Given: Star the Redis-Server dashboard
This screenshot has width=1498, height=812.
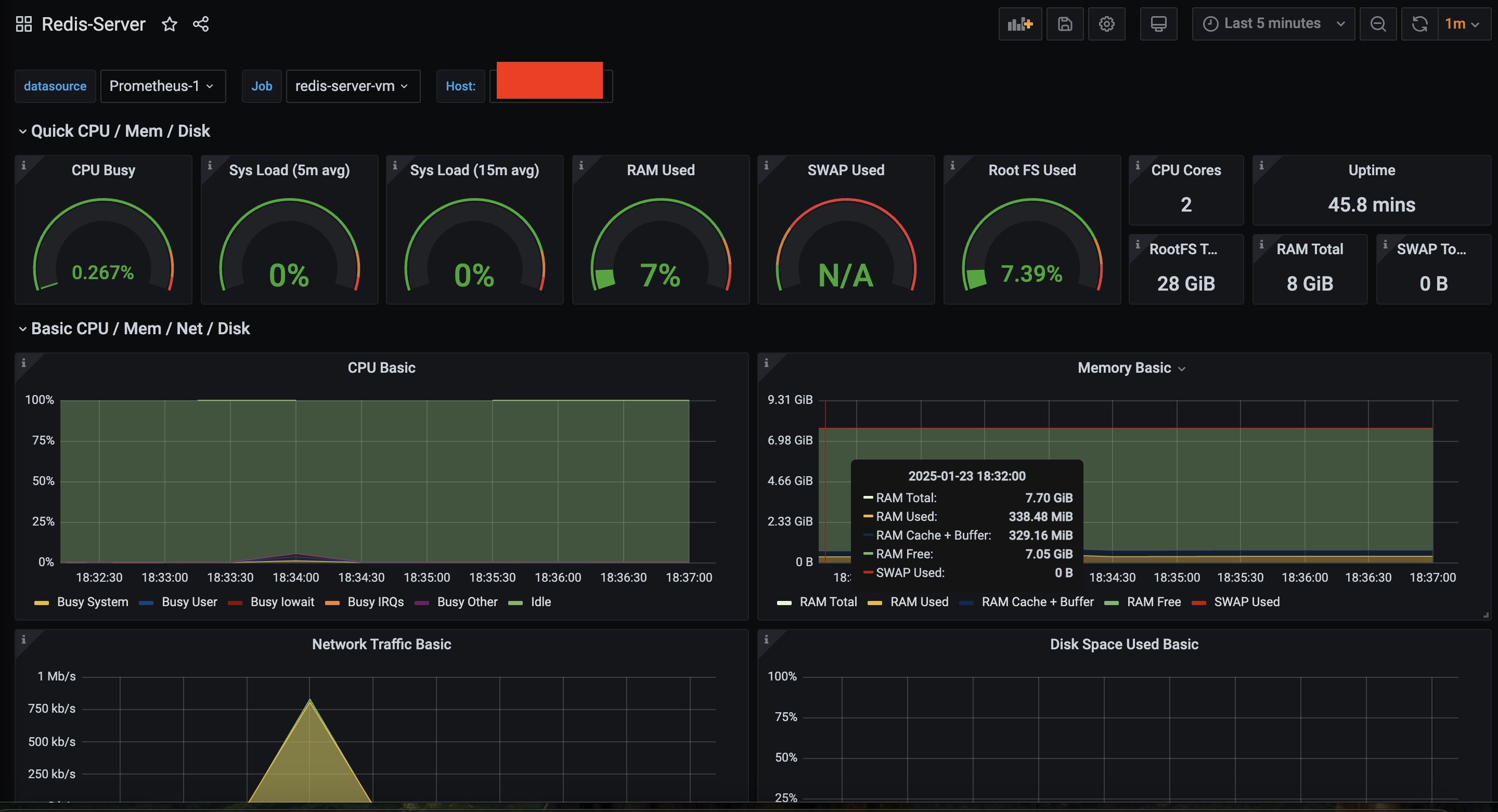Looking at the screenshot, I should tap(169, 24).
